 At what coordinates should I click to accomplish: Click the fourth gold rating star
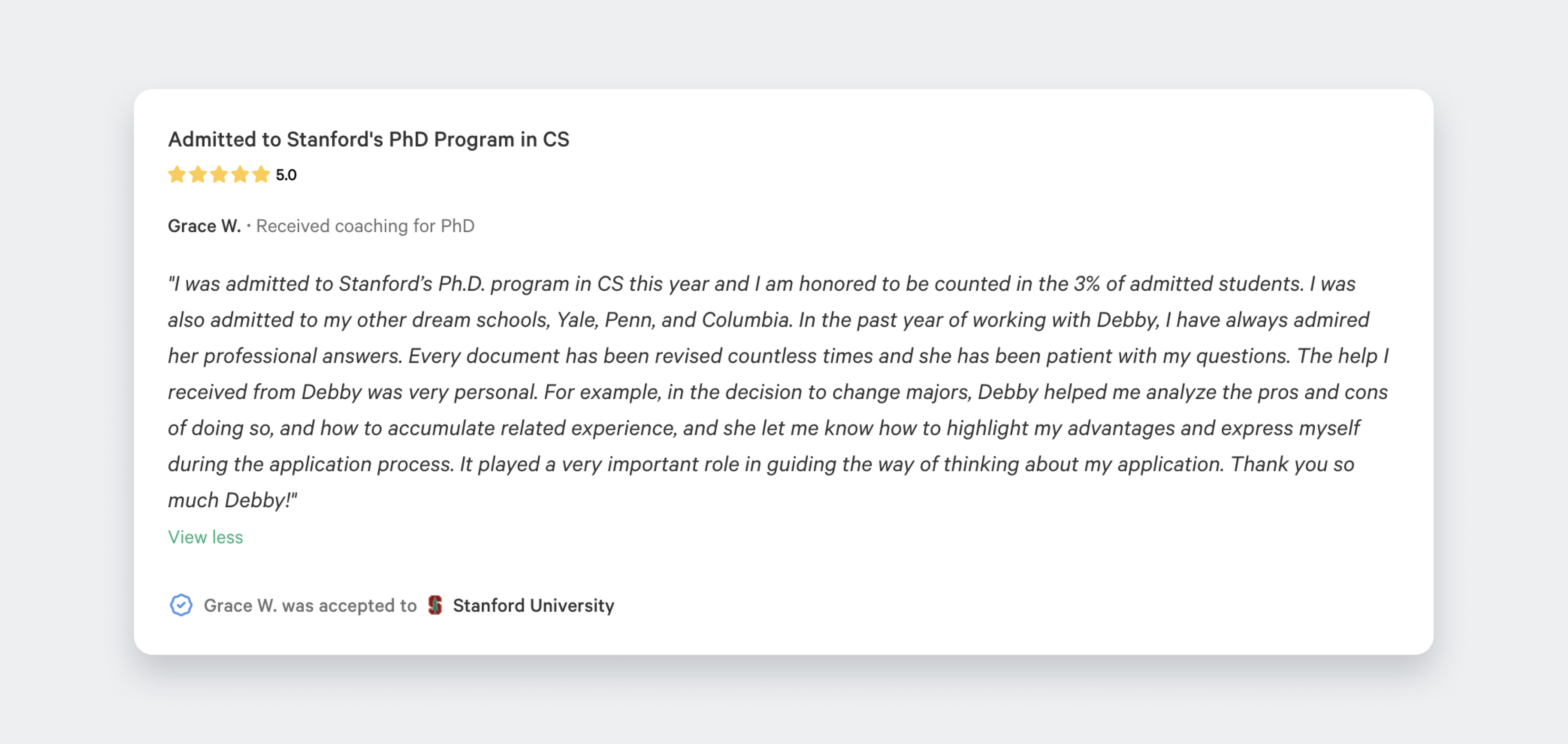click(240, 175)
